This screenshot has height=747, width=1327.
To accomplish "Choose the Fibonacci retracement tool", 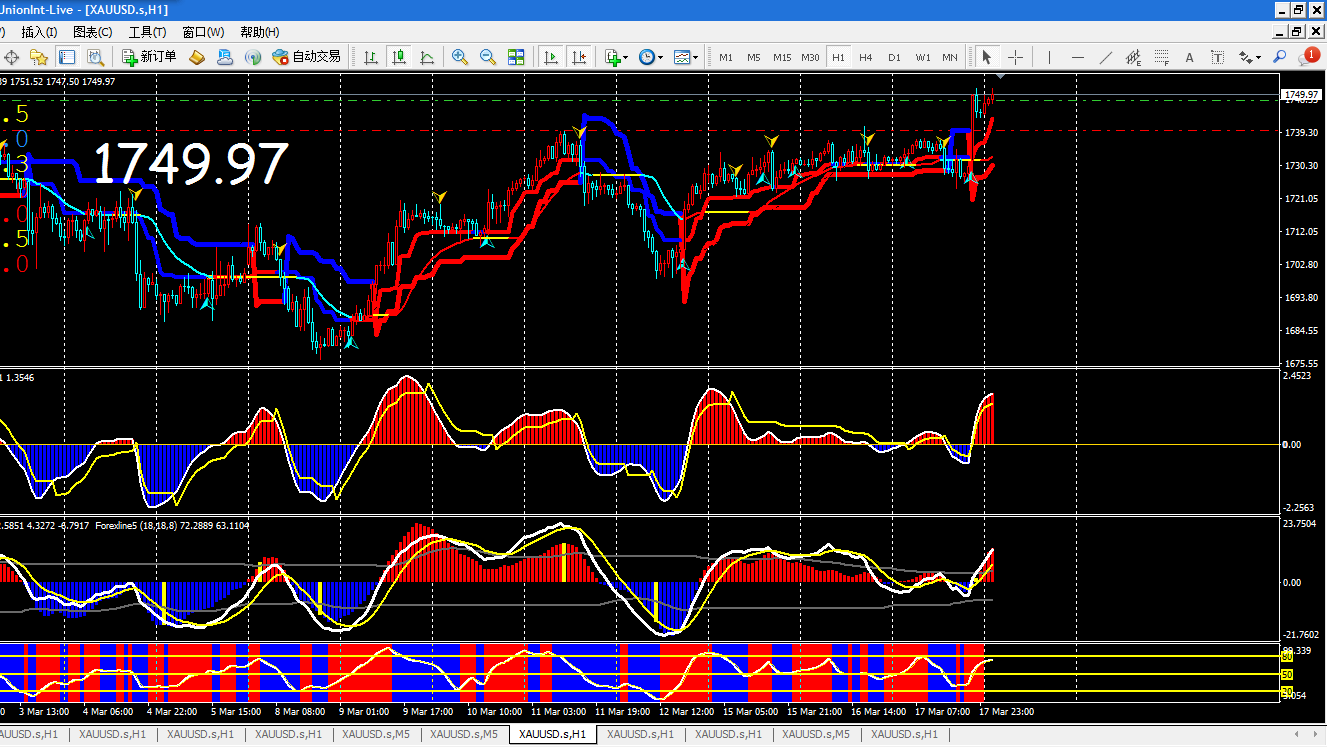I will (1162, 57).
